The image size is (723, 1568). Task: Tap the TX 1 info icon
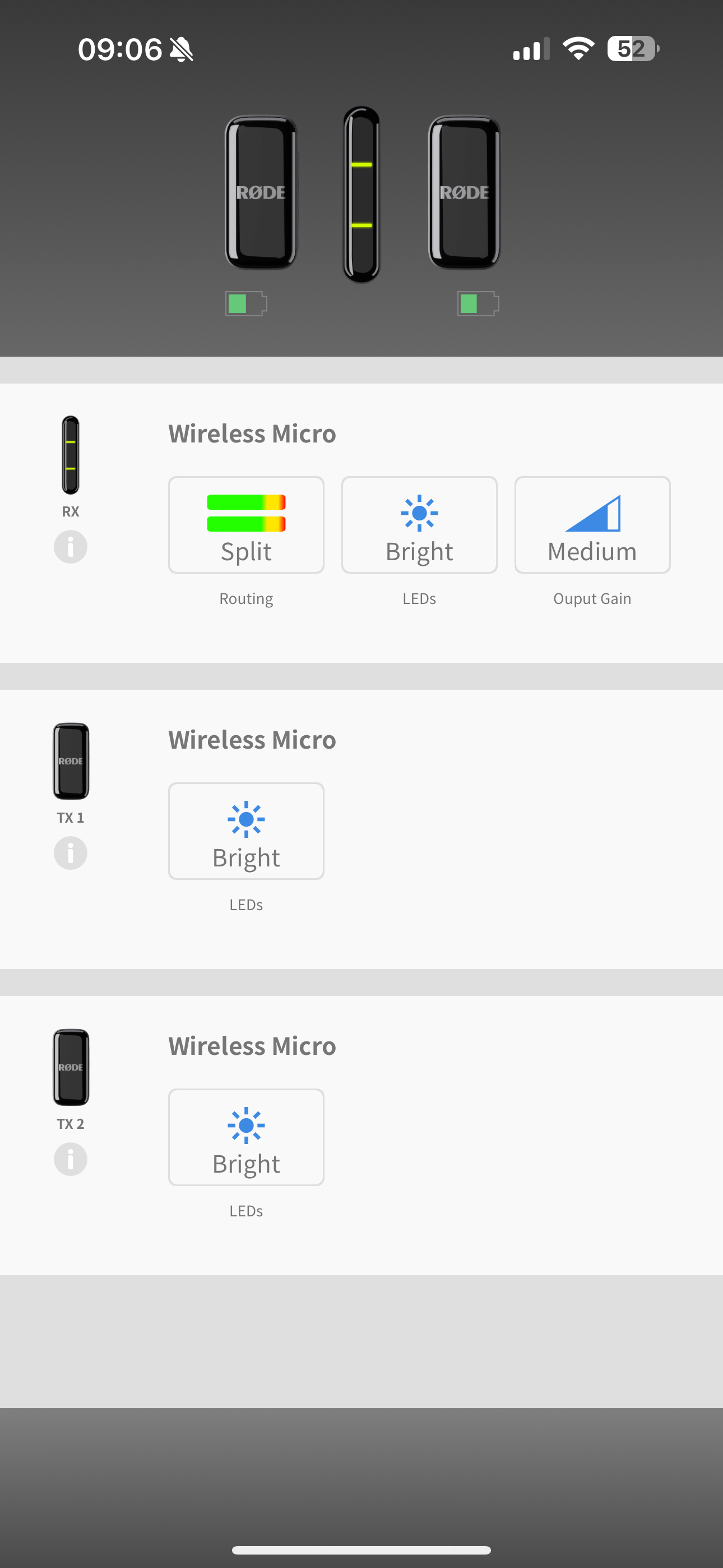pyautogui.click(x=71, y=853)
